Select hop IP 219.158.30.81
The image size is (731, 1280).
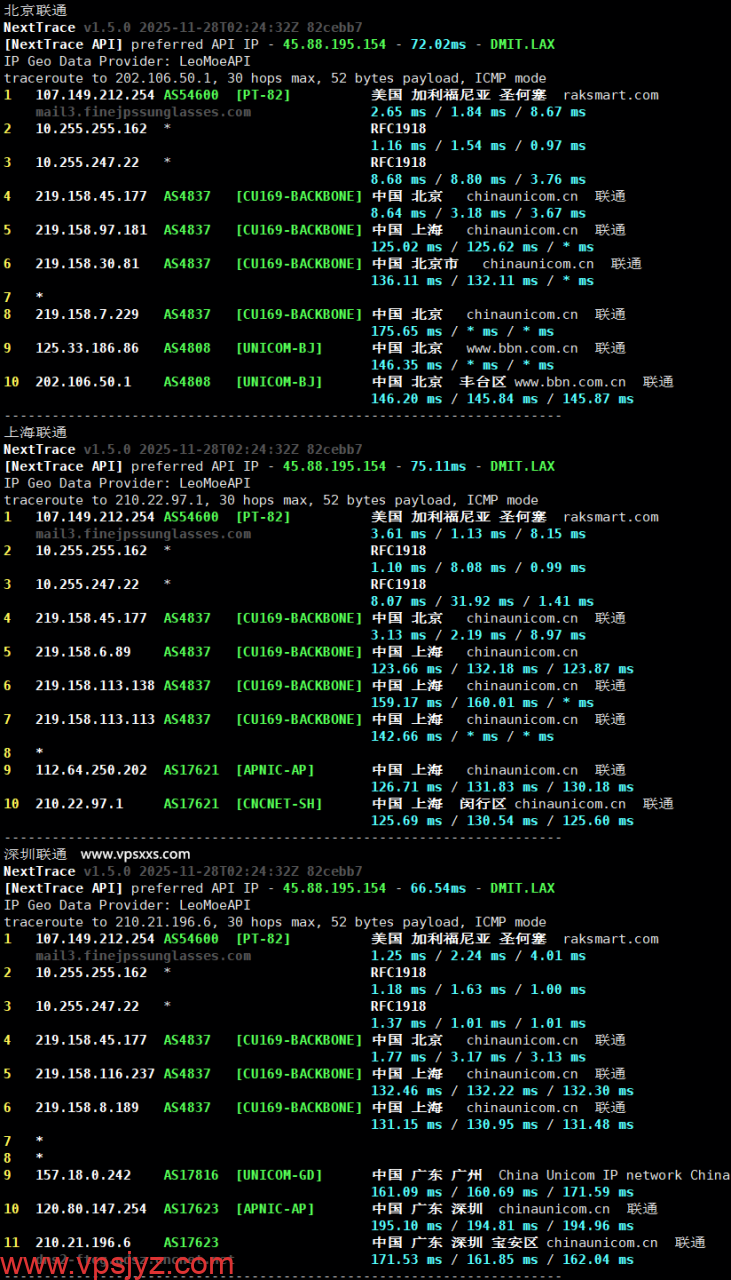tap(87, 264)
